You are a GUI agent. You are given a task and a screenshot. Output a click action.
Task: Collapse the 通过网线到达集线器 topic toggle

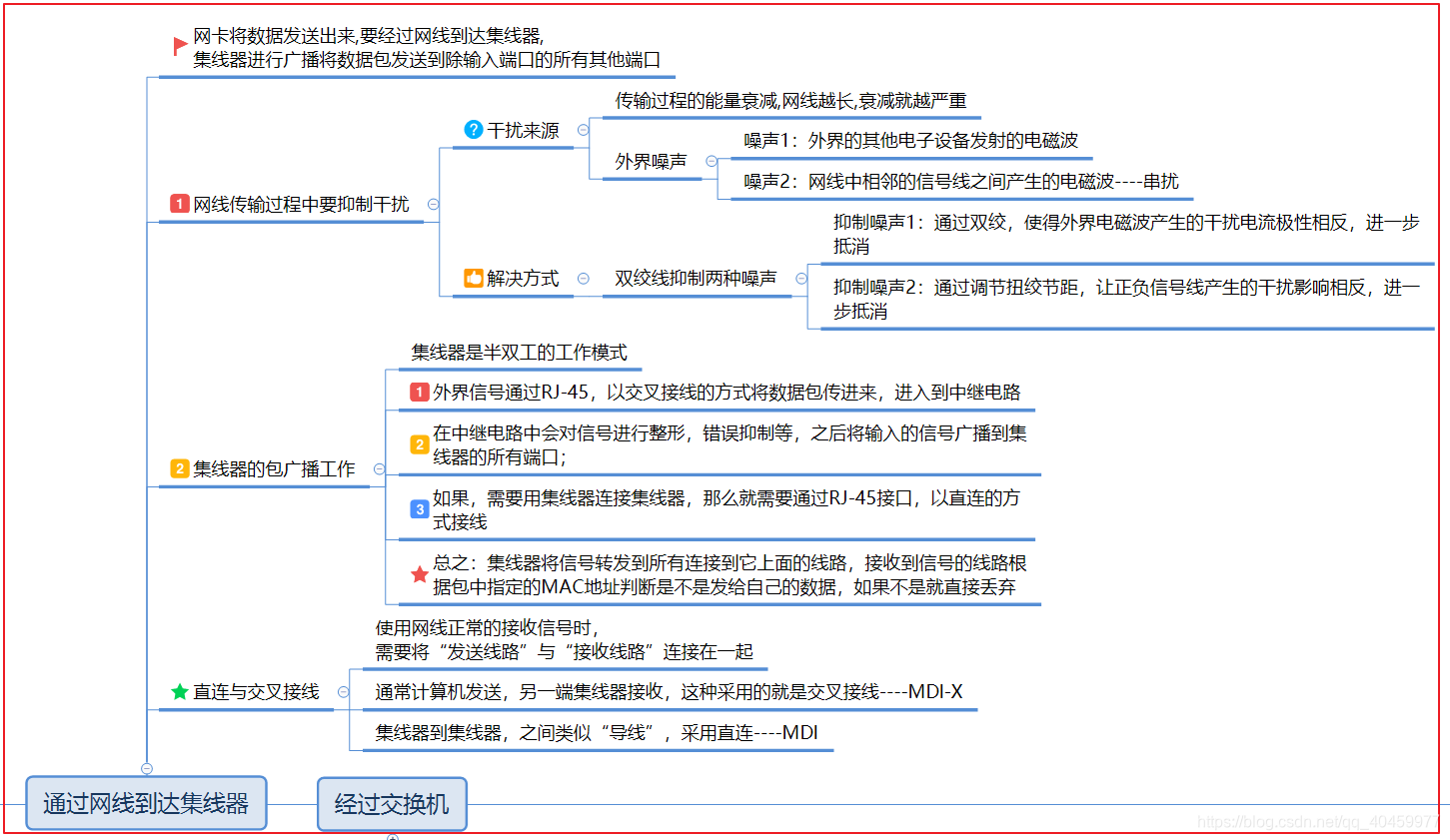(147, 768)
